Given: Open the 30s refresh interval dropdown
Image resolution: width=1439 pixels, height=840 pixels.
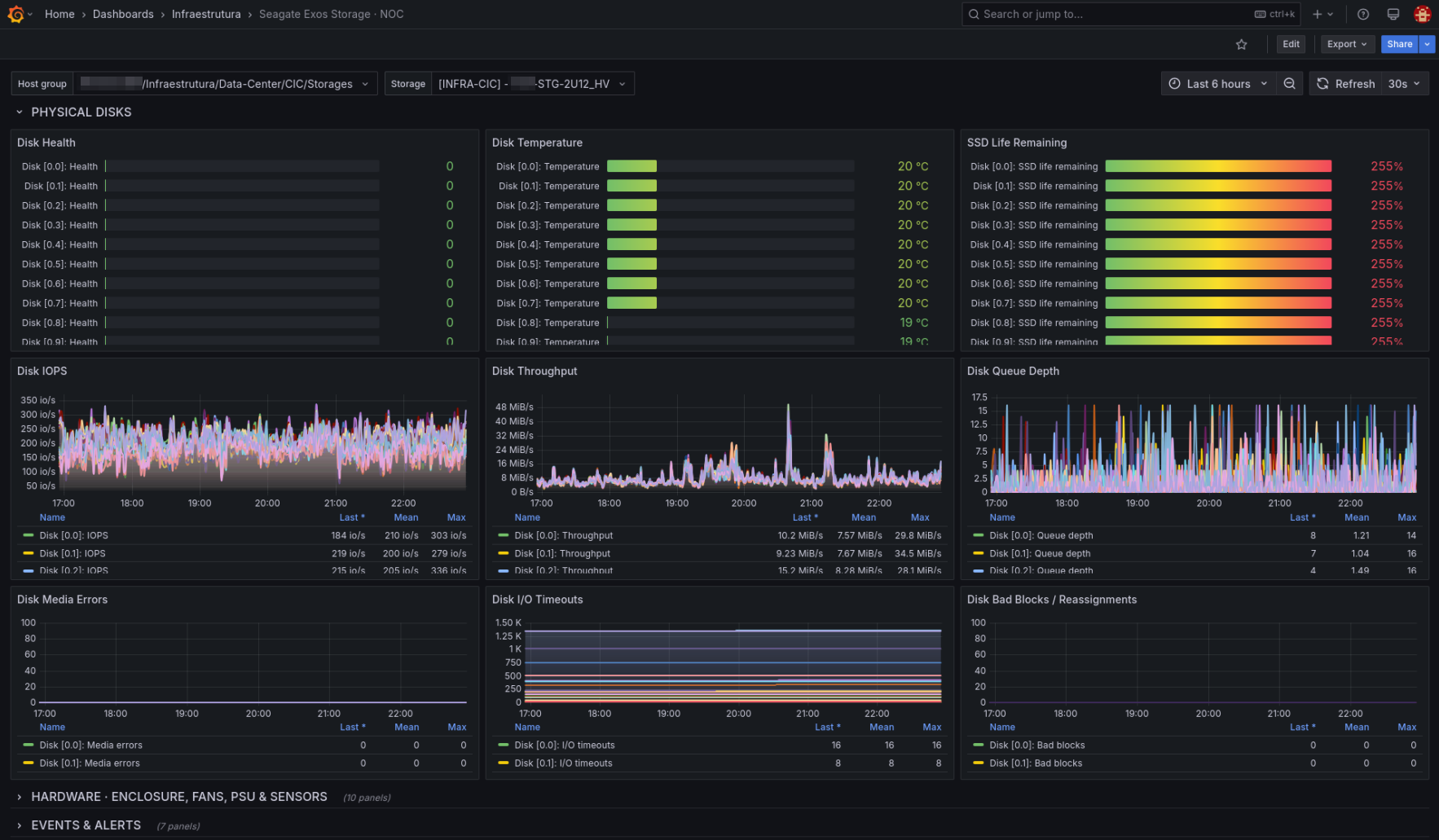Looking at the screenshot, I should coord(1404,84).
